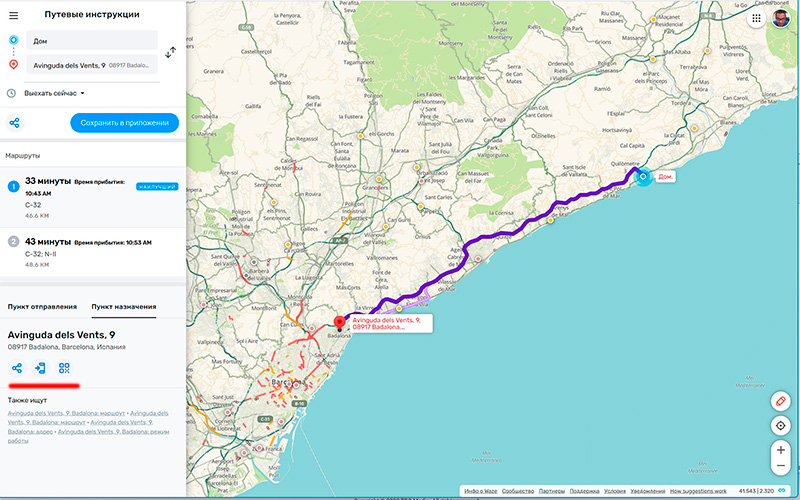Open the 'Поддержка' footer link

584,491
